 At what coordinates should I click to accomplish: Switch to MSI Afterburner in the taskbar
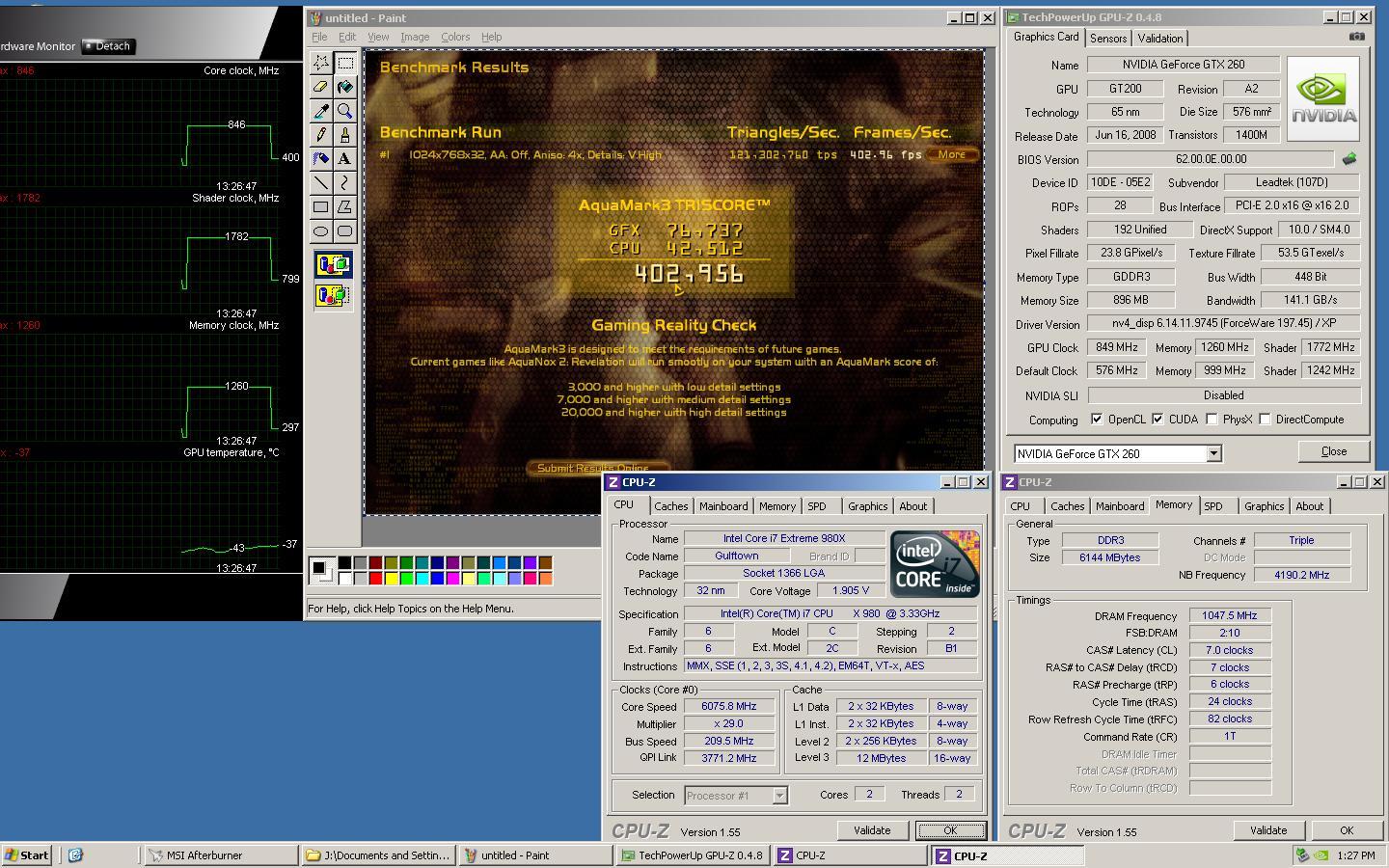[221, 854]
